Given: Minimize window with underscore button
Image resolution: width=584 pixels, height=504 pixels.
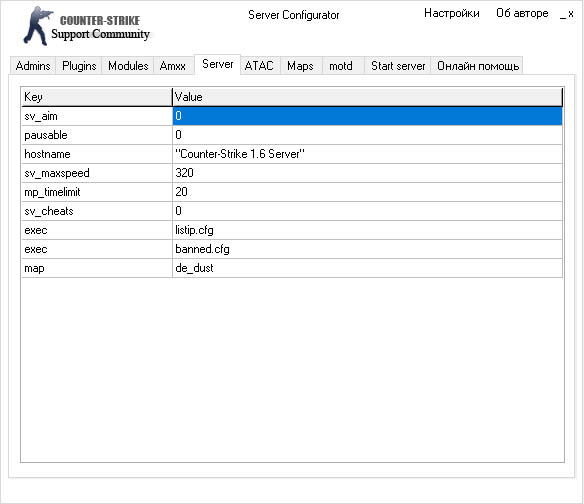Looking at the screenshot, I should point(563,15).
